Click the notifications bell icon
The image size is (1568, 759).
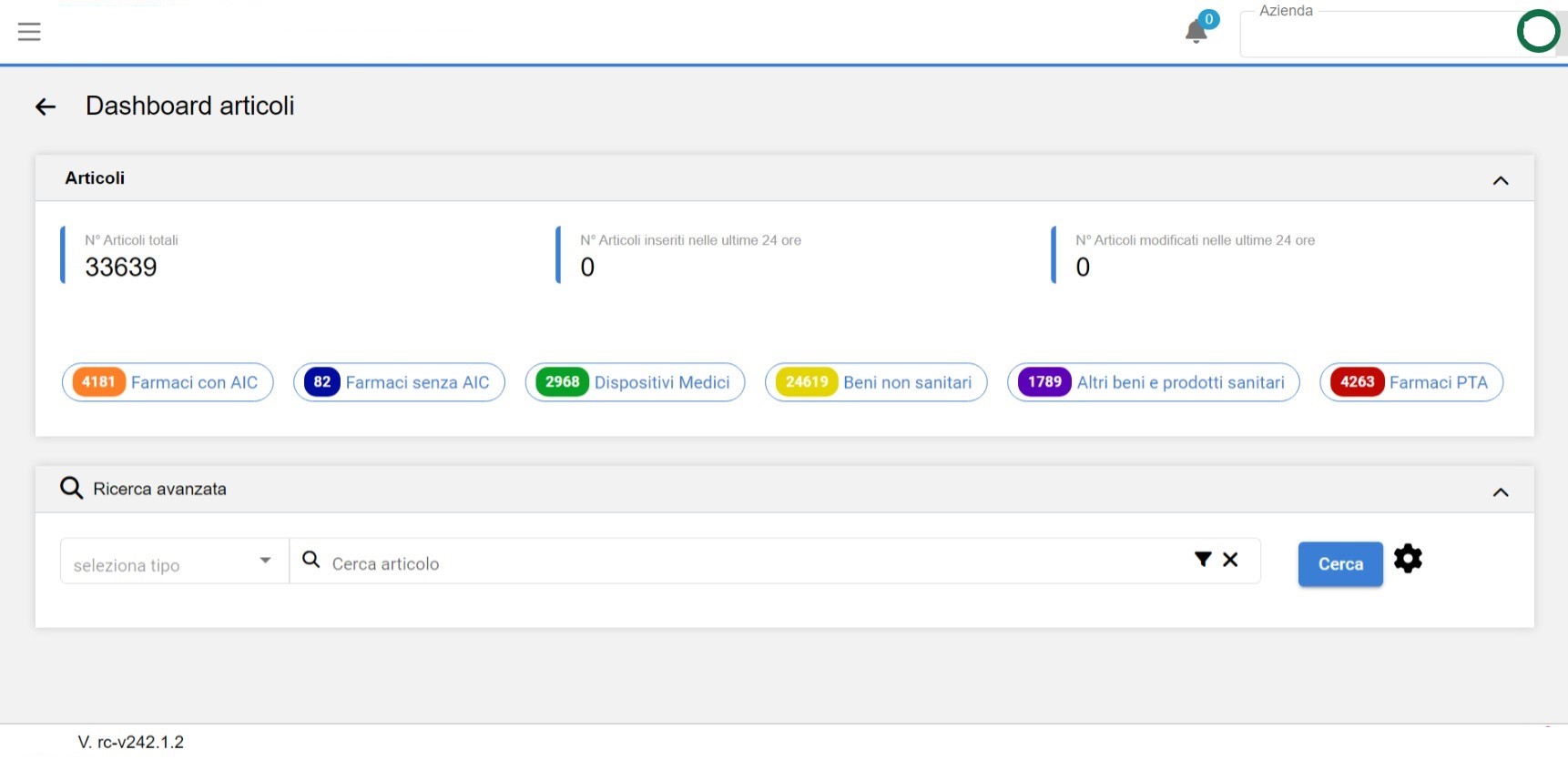[1196, 32]
